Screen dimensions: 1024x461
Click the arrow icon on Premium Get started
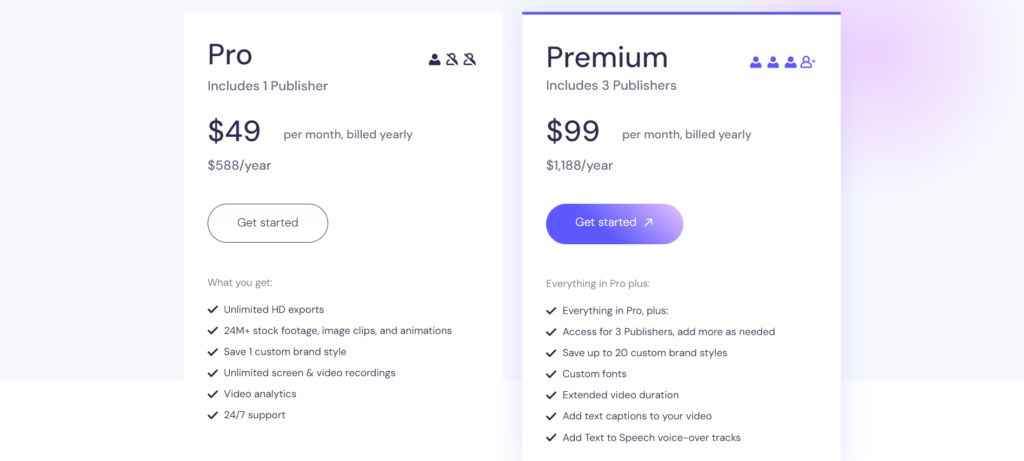point(648,223)
